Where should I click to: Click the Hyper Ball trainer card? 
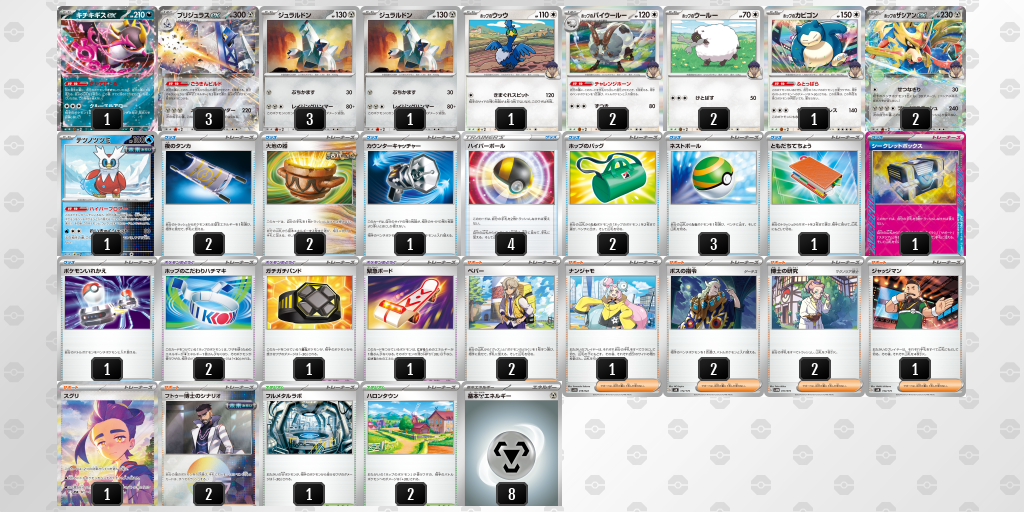(511, 194)
